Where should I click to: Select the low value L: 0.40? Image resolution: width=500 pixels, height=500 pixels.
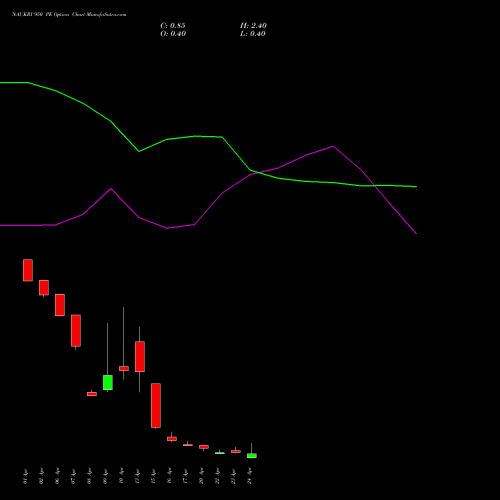(x=253, y=34)
